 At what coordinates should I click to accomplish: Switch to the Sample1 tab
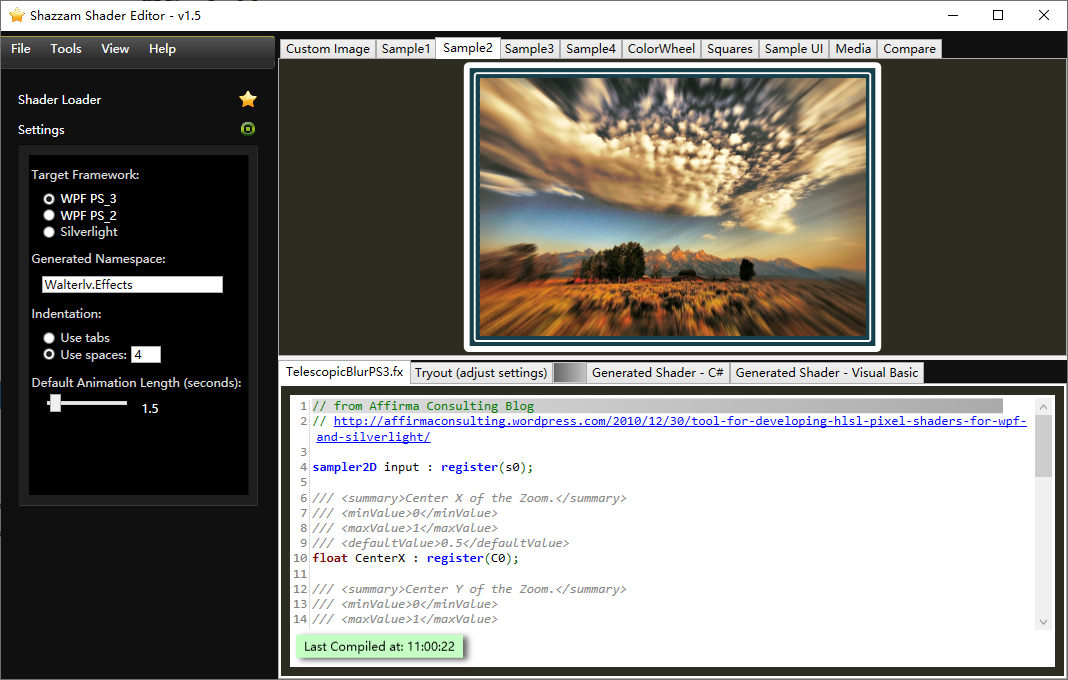click(x=406, y=49)
